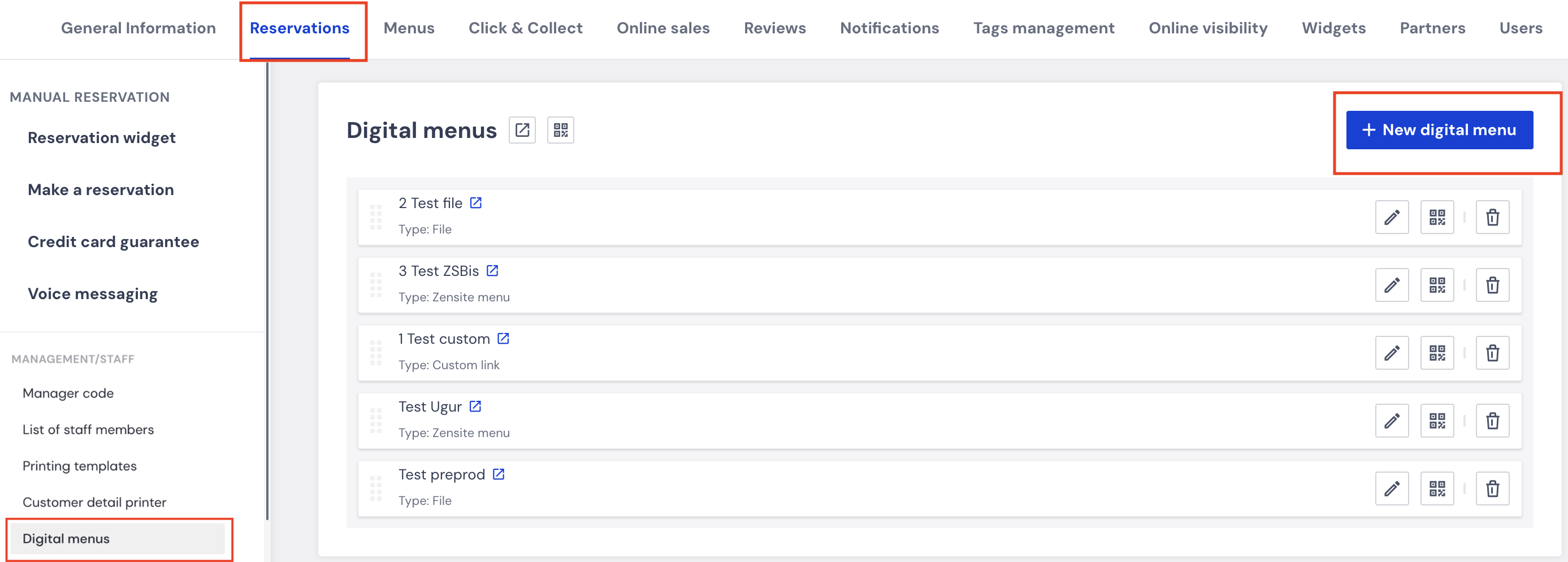Open Credit card guarantee settings
1568x562 pixels.
113,242
